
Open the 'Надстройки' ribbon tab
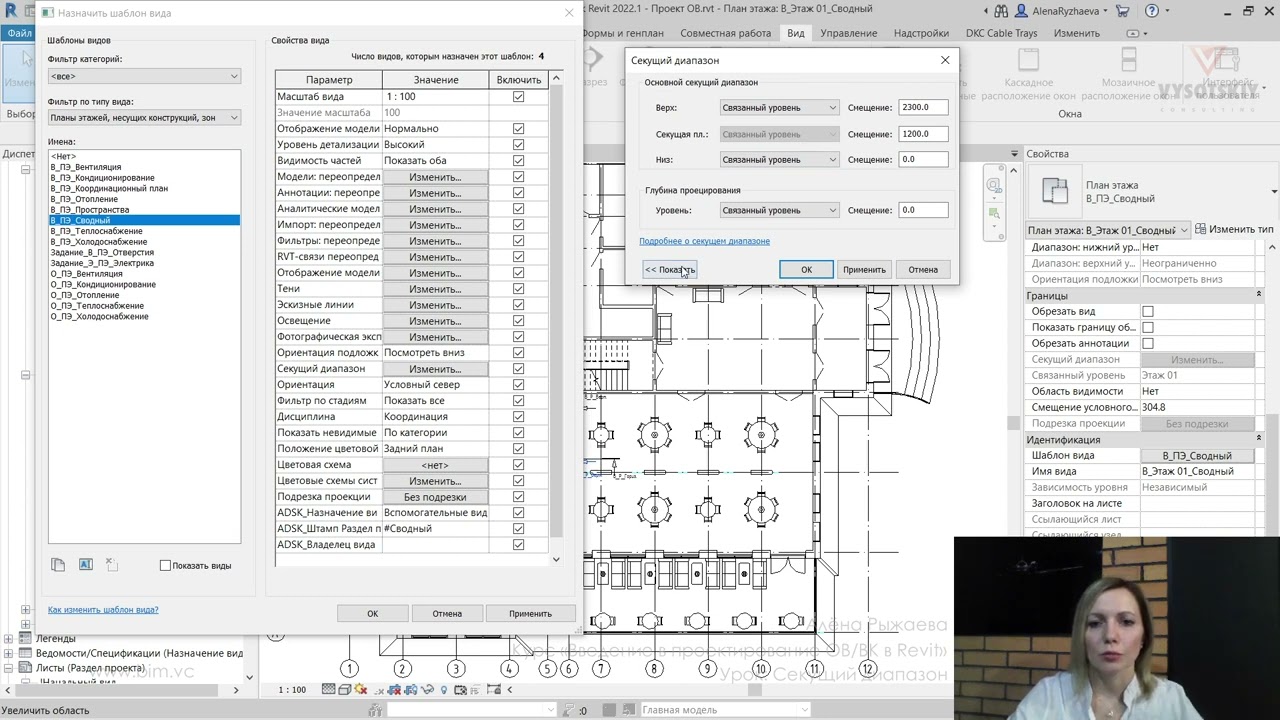point(921,33)
